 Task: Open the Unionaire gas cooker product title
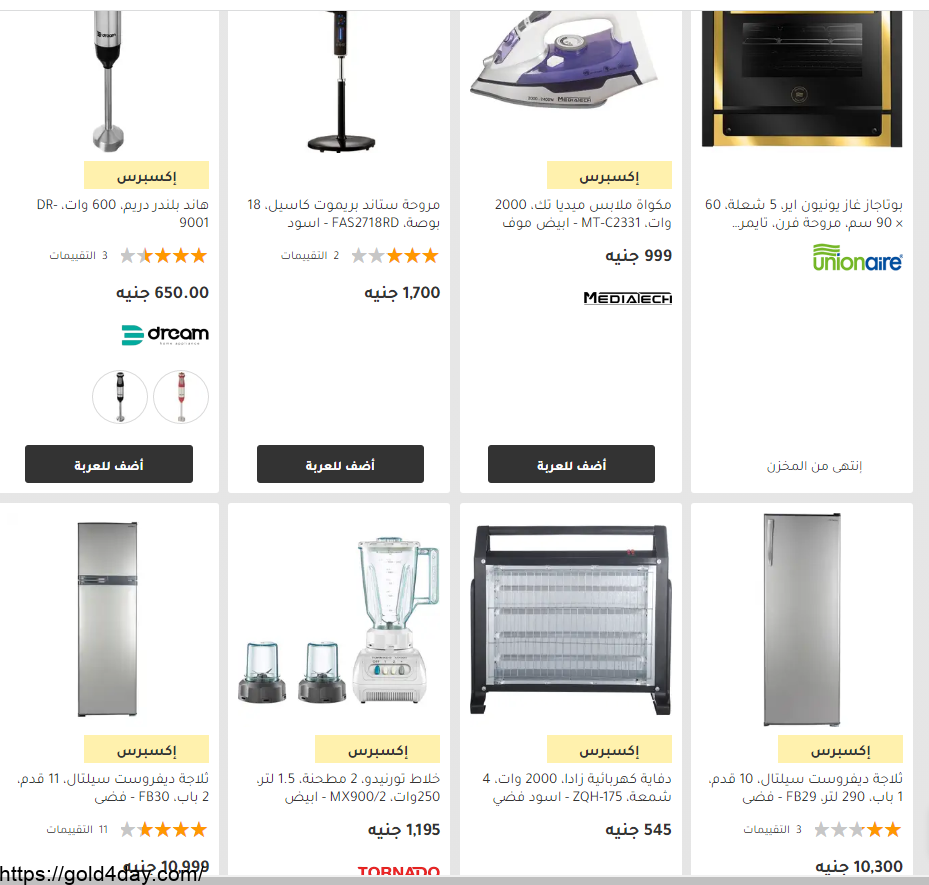pos(803,213)
